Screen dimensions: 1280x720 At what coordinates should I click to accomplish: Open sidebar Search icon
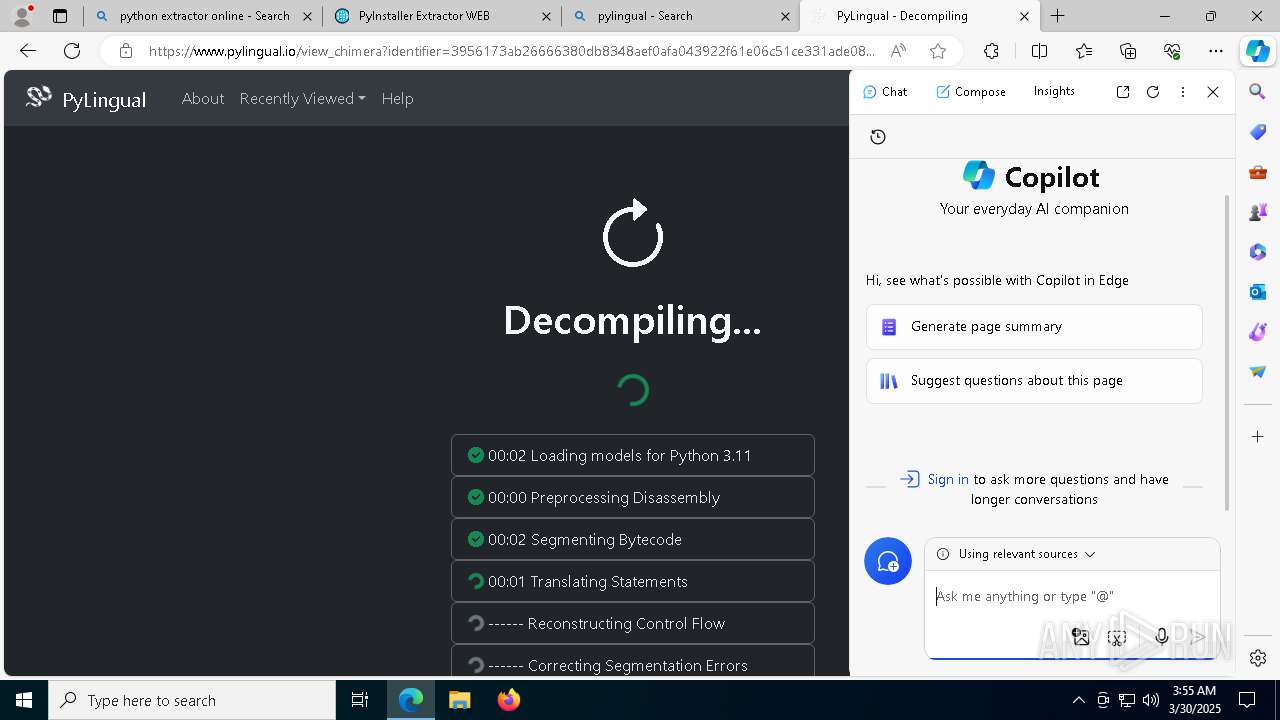click(1258, 91)
